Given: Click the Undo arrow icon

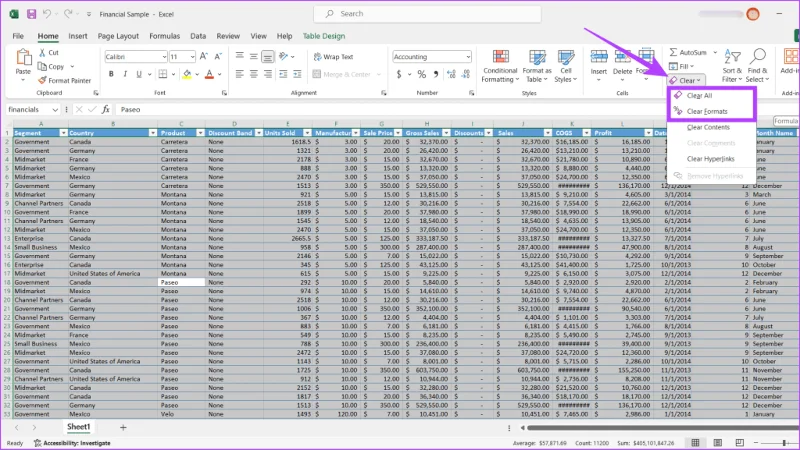Looking at the screenshot, I should (x=47, y=14).
